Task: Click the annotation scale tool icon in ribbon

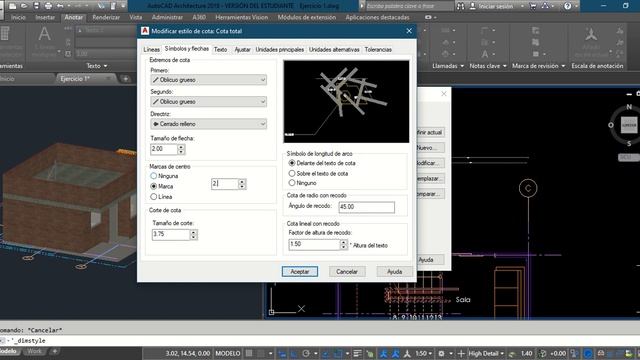Action: tap(590, 33)
